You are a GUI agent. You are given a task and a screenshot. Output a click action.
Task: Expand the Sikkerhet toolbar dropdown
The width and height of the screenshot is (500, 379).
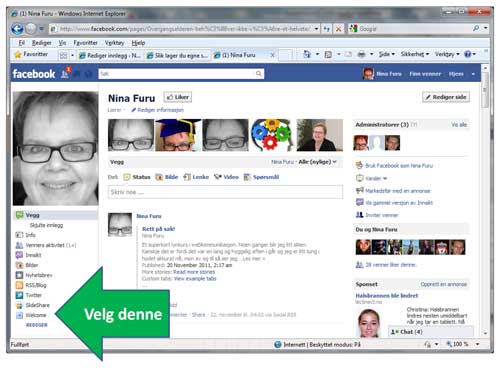[415, 54]
